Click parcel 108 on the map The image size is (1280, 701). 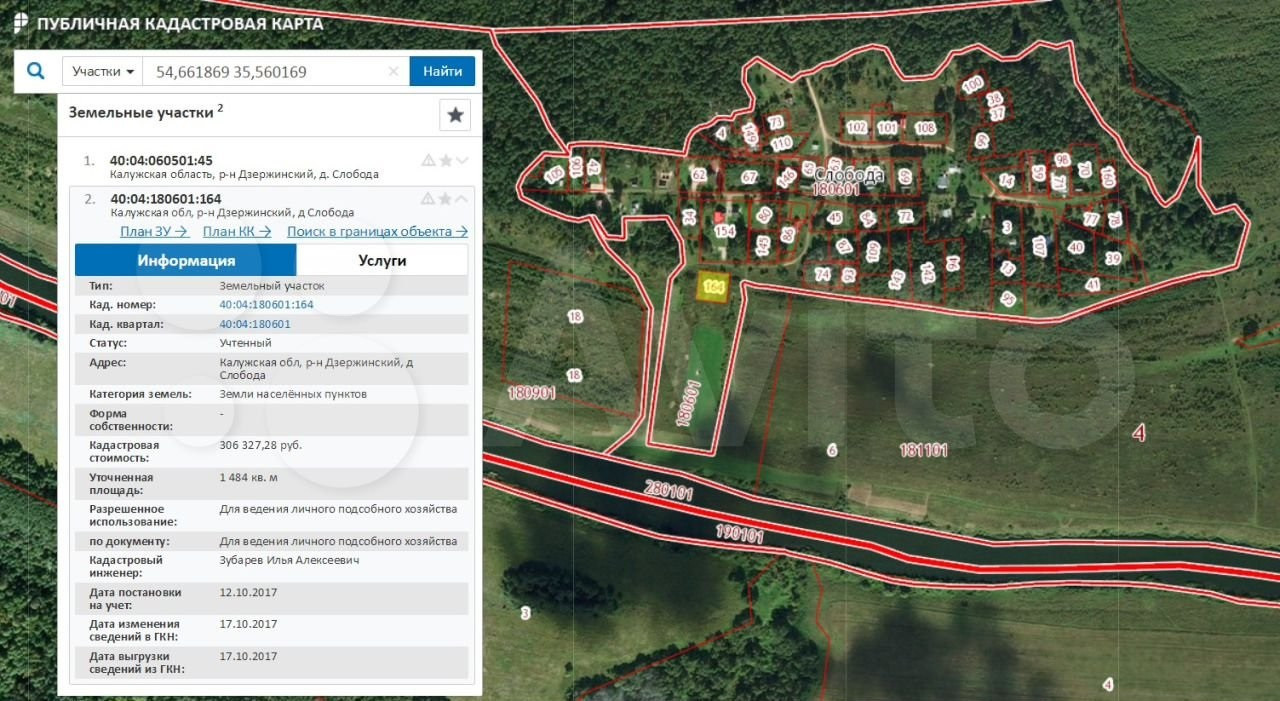(x=925, y=128)
